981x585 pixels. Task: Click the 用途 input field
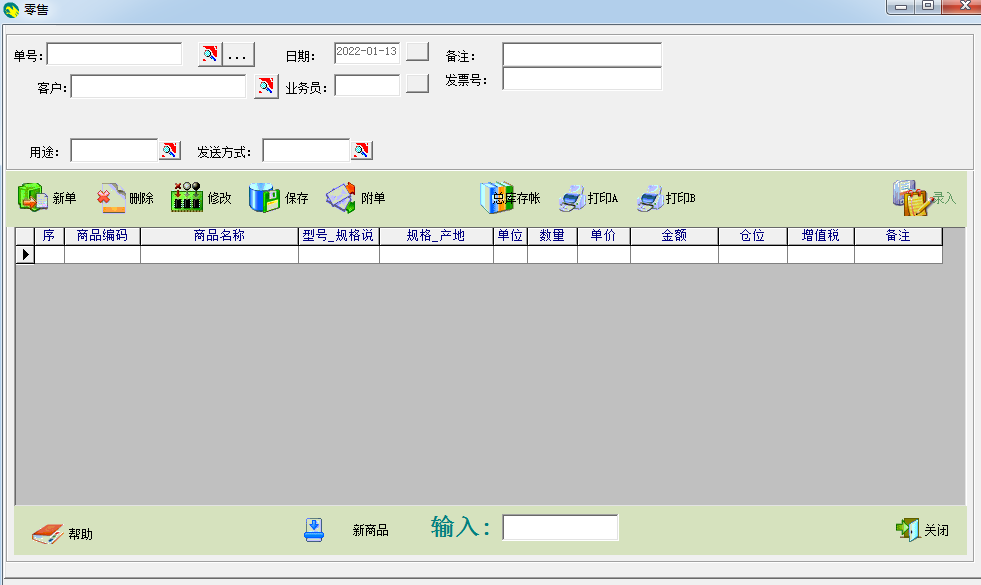click(x=114, y=150)
